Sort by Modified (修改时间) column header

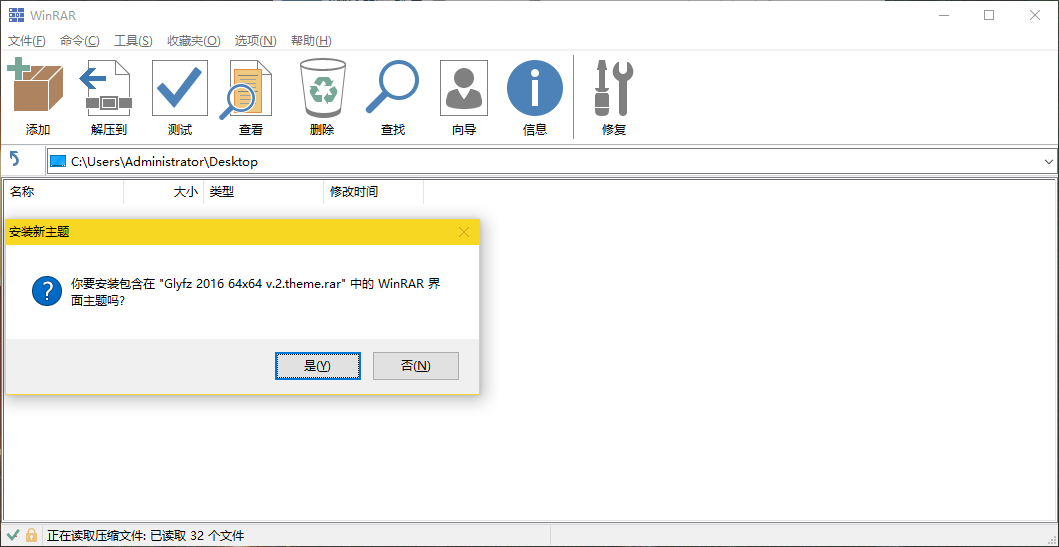point(373,192)
